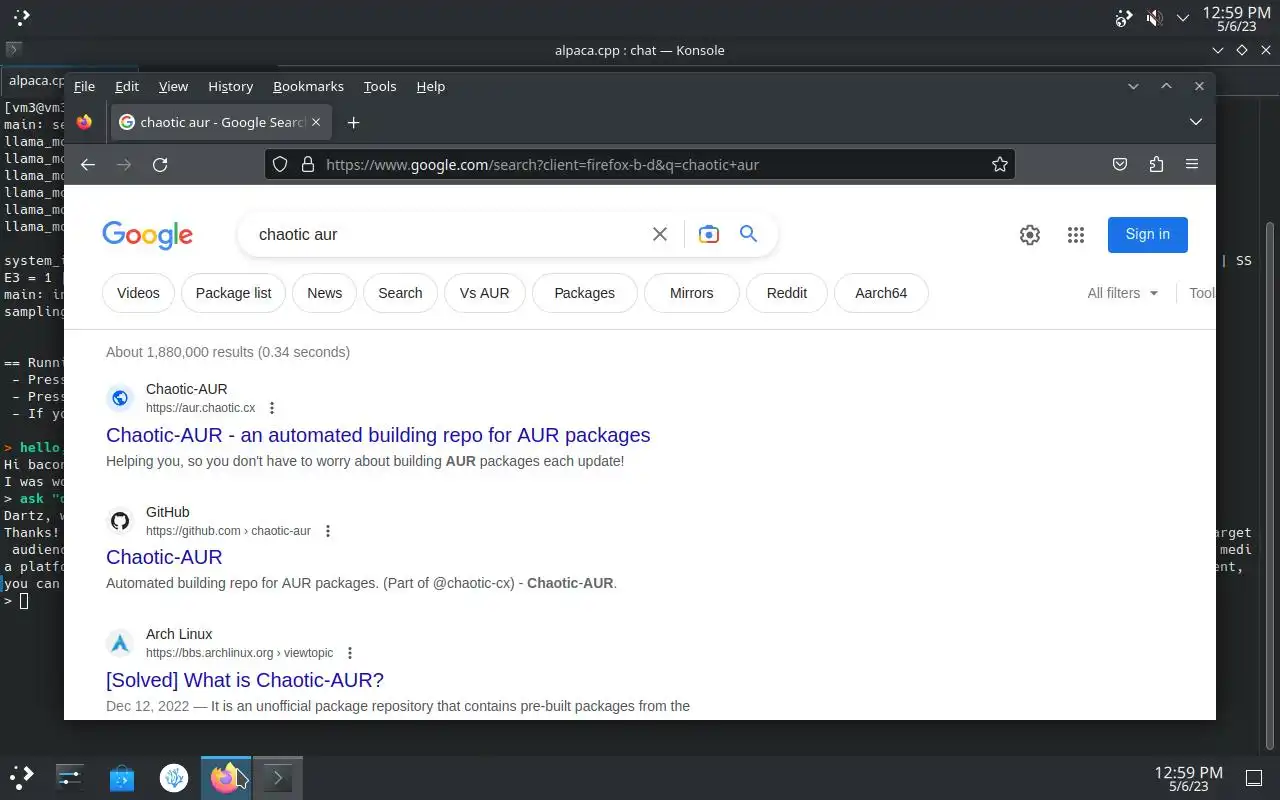Click the muted volume tray icon

click(x=1153, y=18)
